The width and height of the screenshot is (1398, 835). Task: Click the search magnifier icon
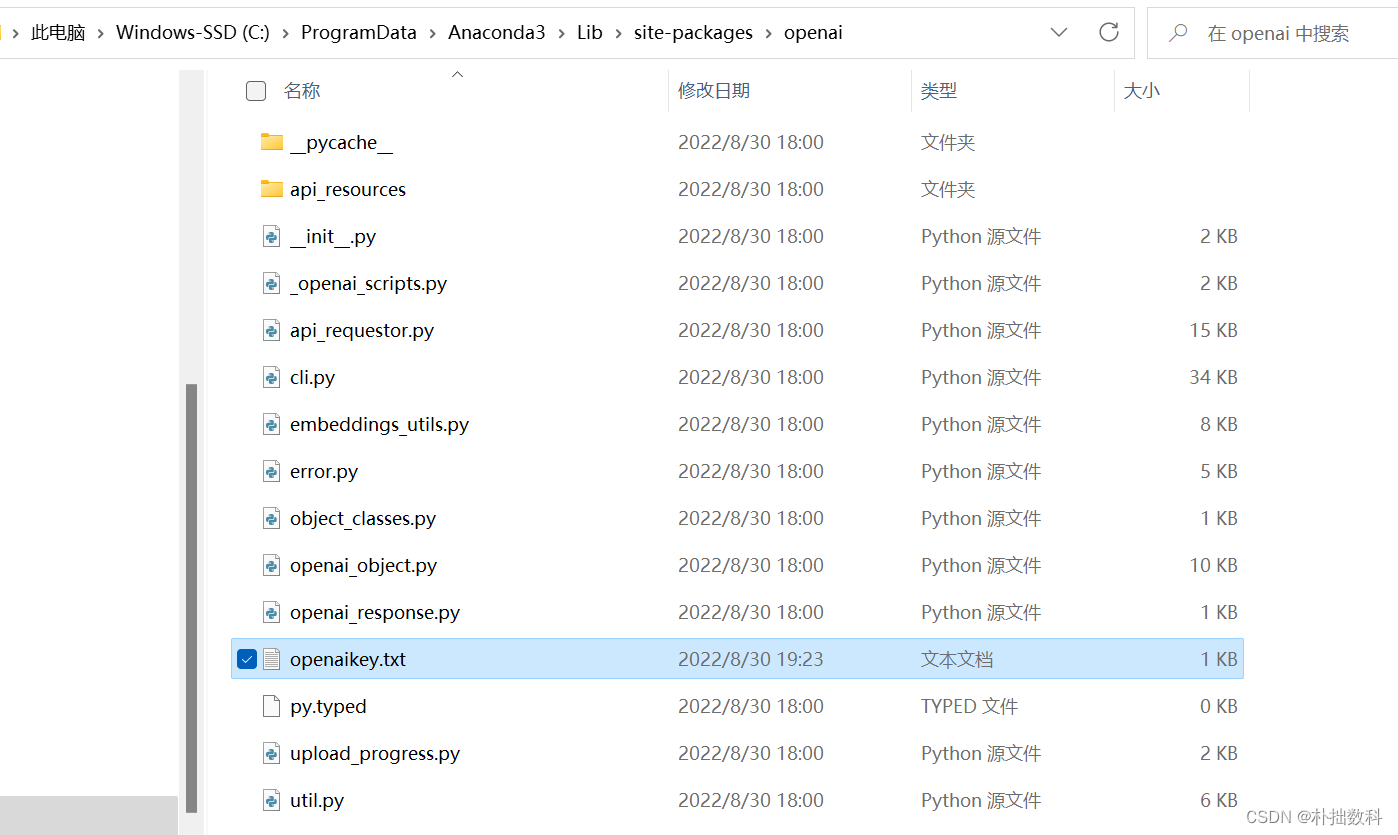pyautogui.click(x=1178, y=33)
